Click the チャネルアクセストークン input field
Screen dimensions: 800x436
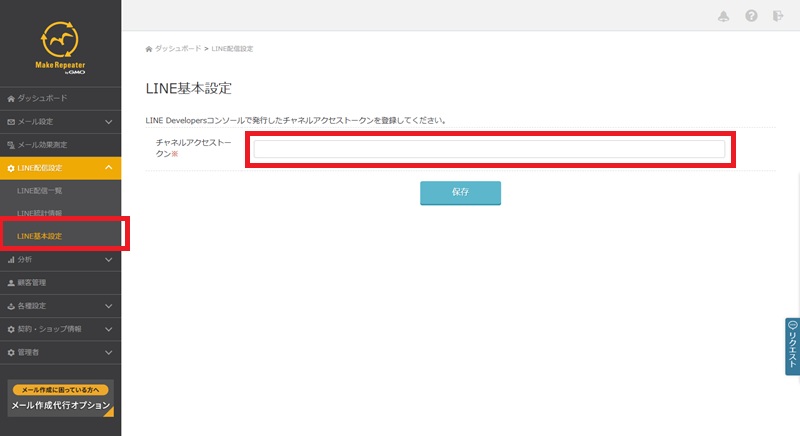(489, 149)
